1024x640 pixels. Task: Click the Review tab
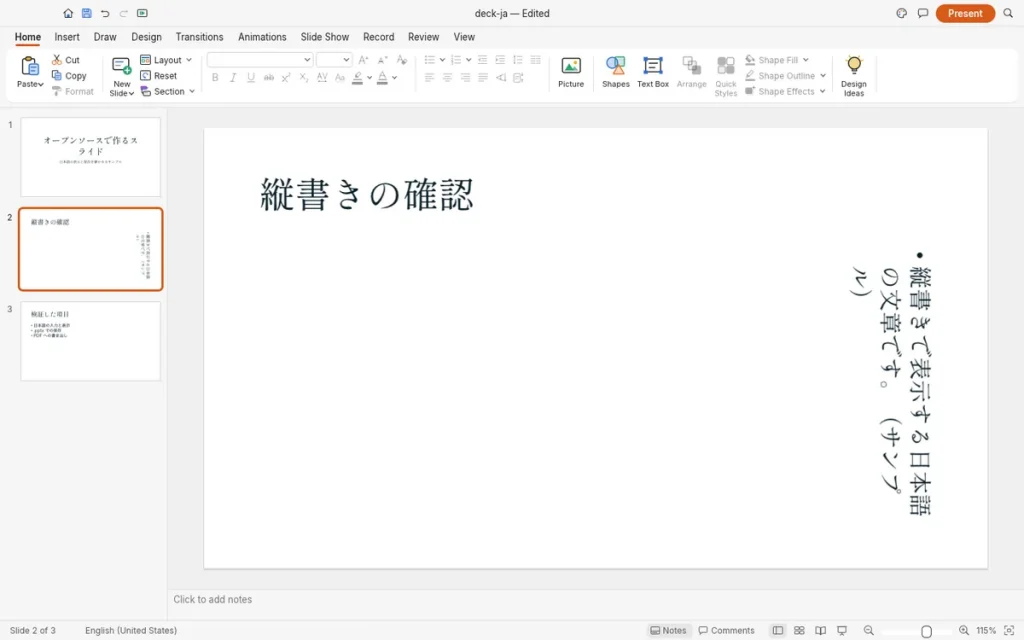point(423,37)
